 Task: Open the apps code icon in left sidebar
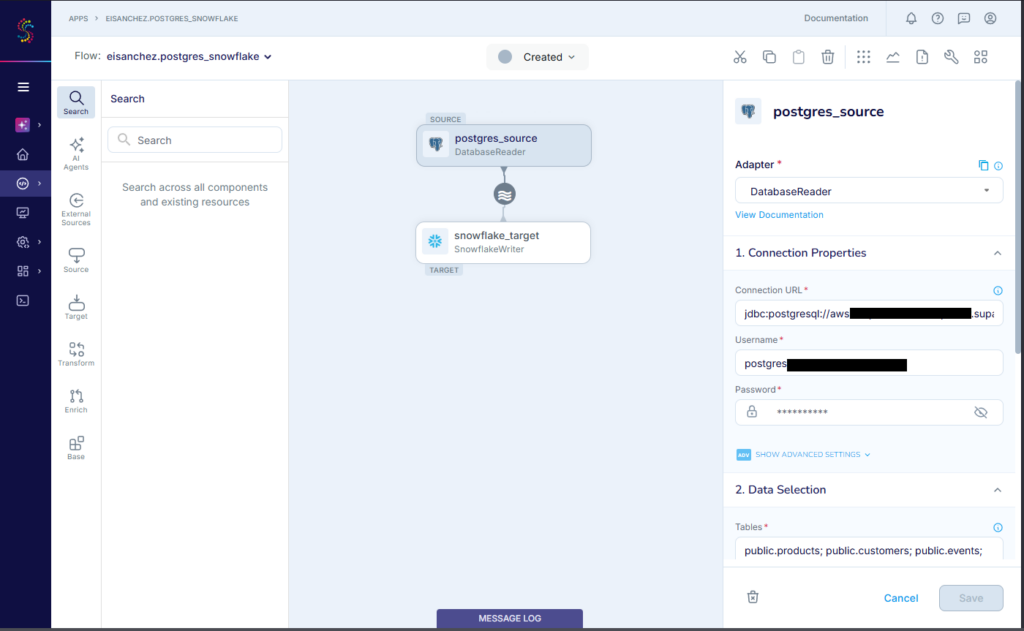23,184
